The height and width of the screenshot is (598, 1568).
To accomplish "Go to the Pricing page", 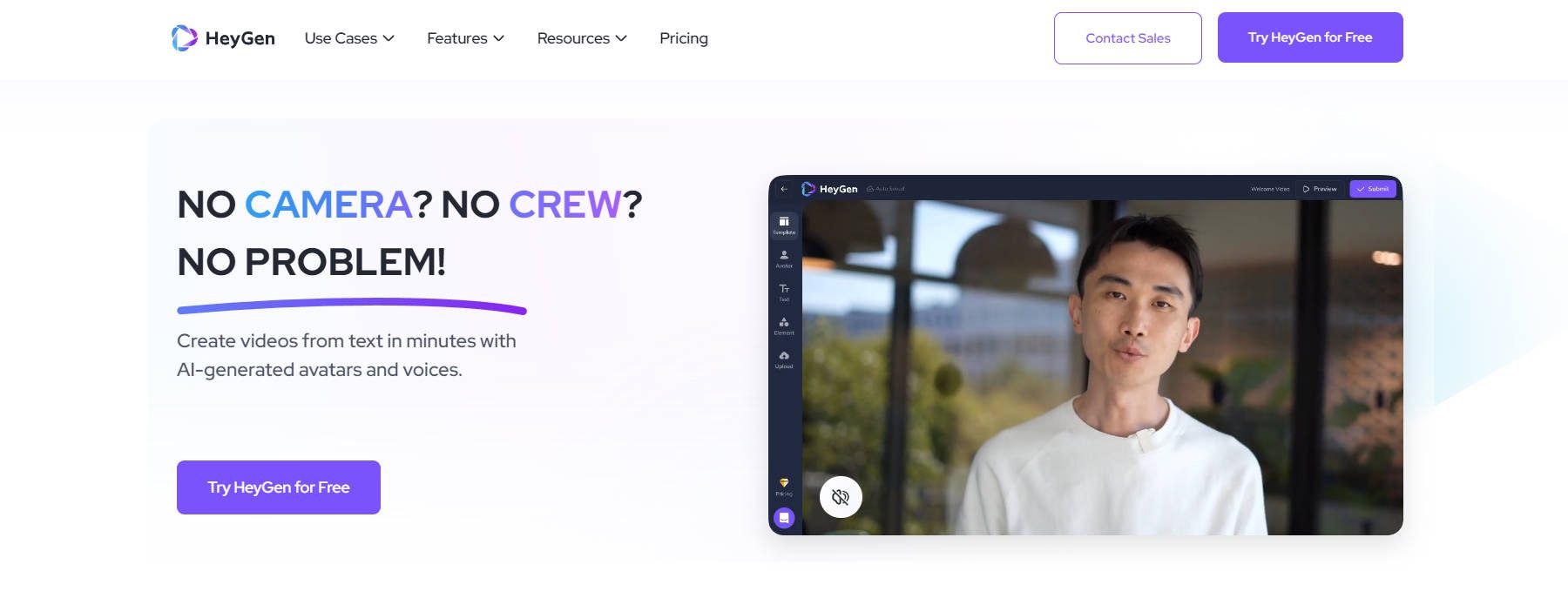I will [684, 38].
